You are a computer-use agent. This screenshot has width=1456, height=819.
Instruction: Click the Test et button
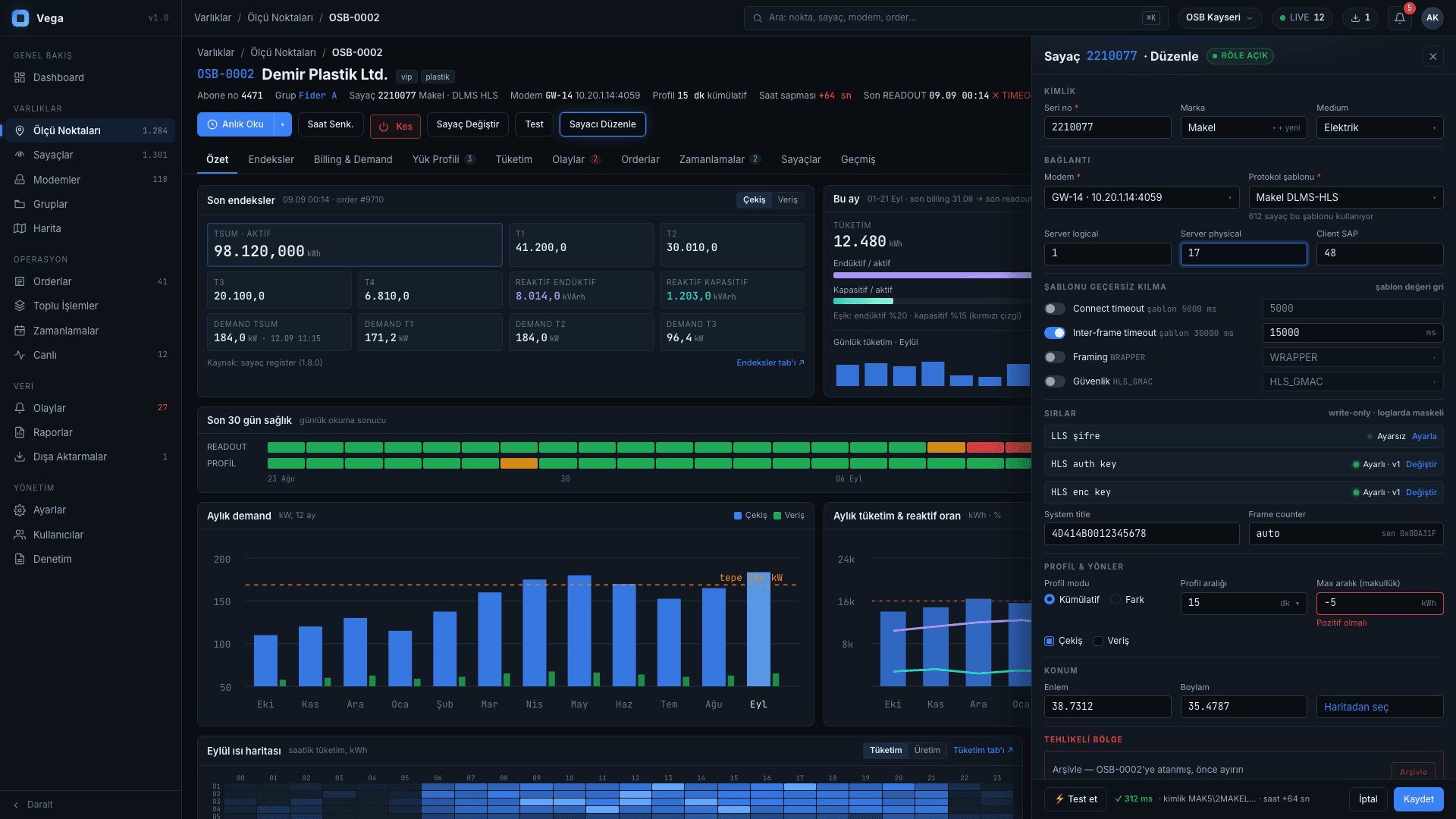pyautogui.click(x=1076, y=799)
